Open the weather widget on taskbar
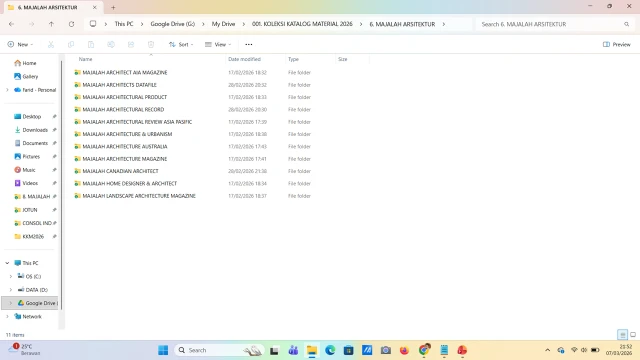Image resolution: width=640 pixels, height=360 pixels. (25, 349)
